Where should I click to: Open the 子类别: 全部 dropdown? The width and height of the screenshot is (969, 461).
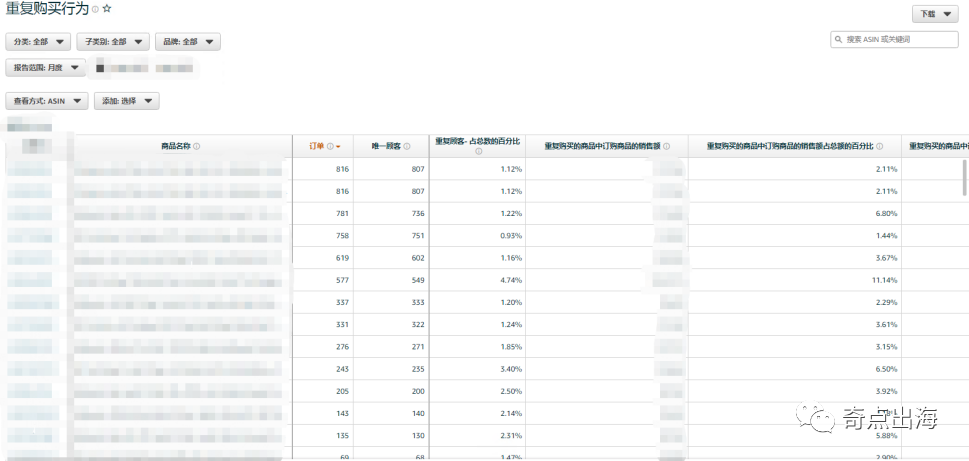[x=113, y=42]
